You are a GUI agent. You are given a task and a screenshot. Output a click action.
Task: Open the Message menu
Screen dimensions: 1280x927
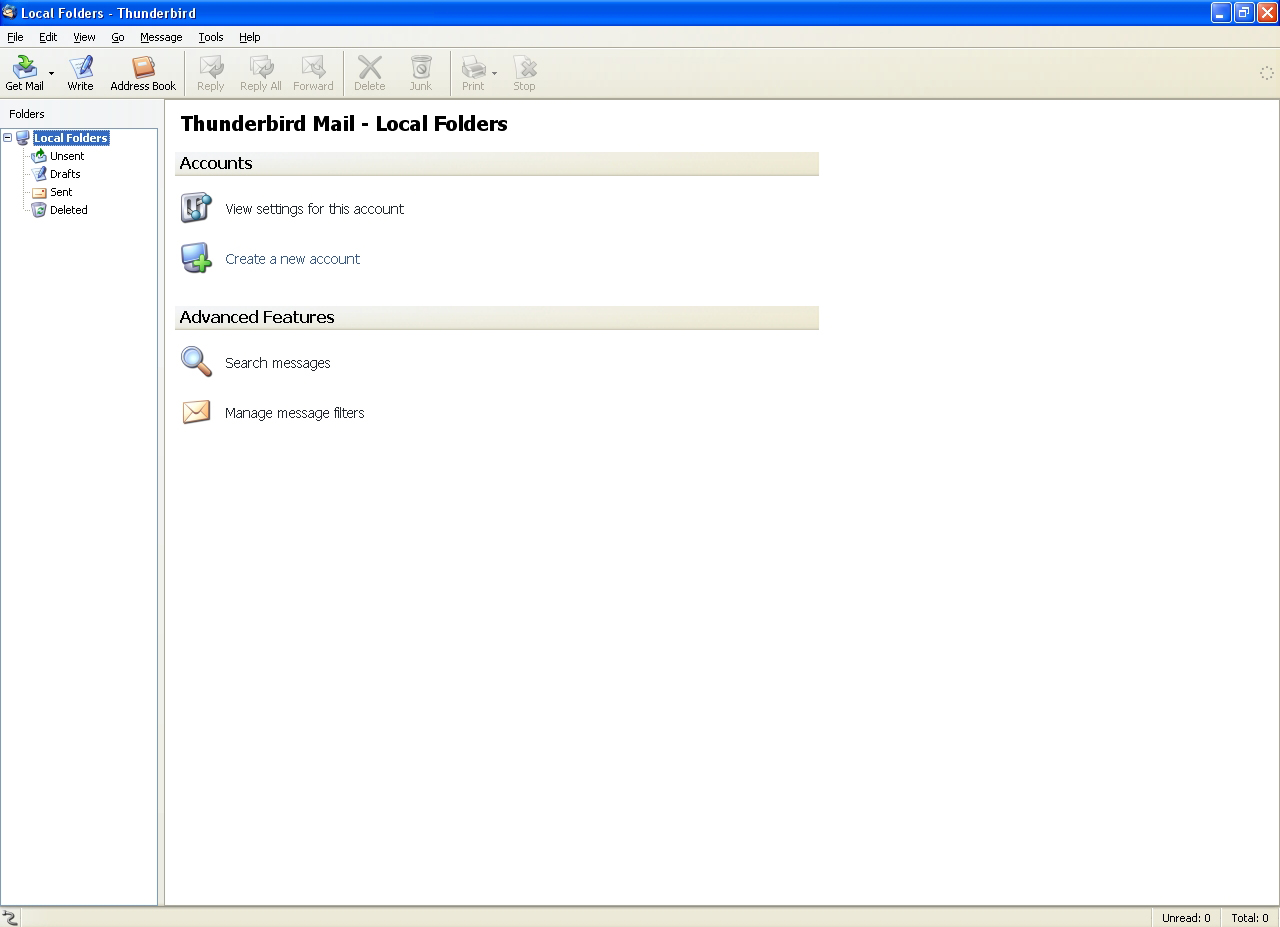pyautogui.click(x=161, y=37)
